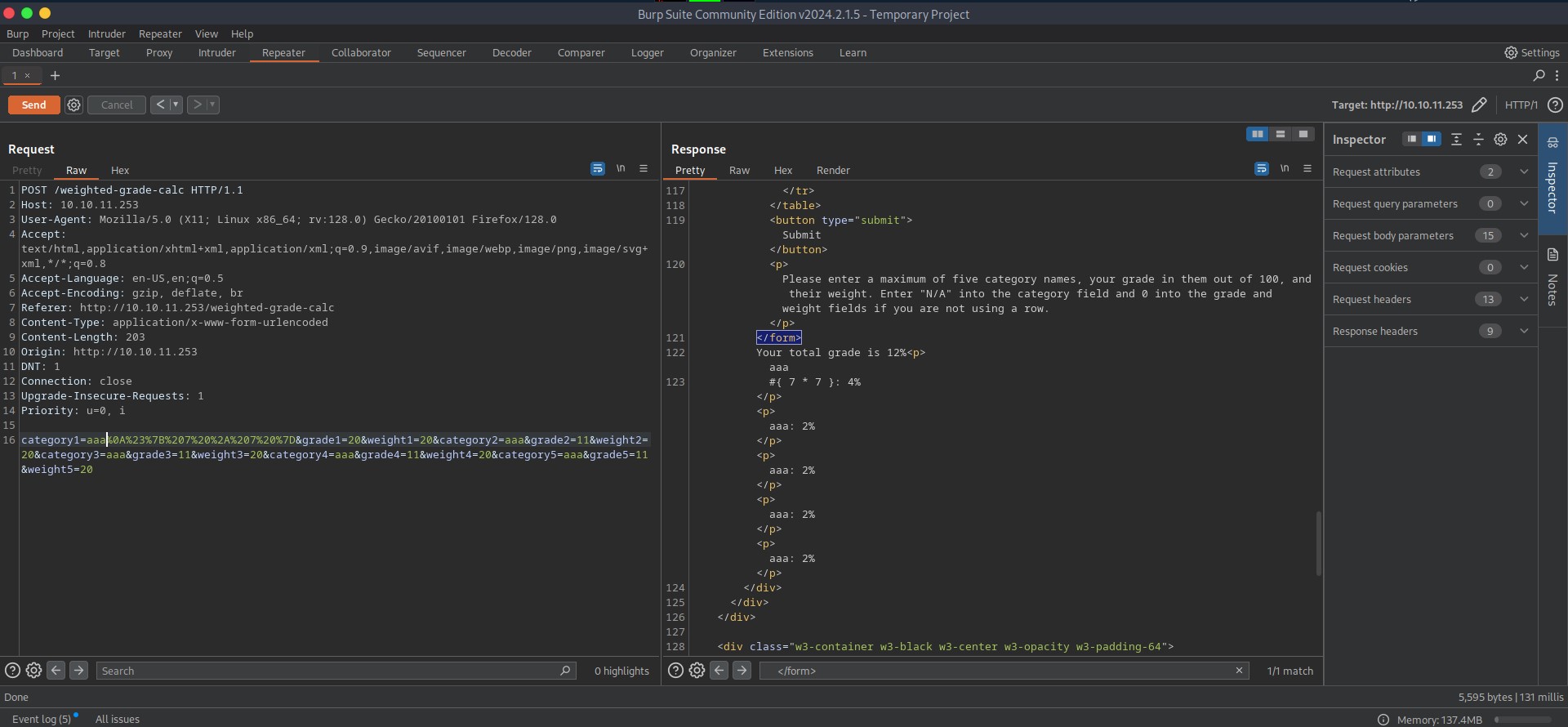Image resolution: width=1568 pixels, height=727 pixels.
Task: Go to next match in Request search
Action: [x=78, y=671]
